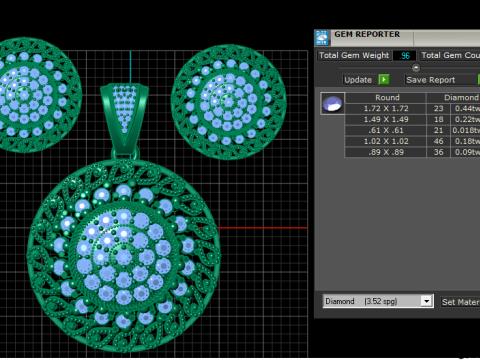This screenshot has height=360, width=480.
Task: Click the Total Gem Weight value field
Action: point(404,55)
